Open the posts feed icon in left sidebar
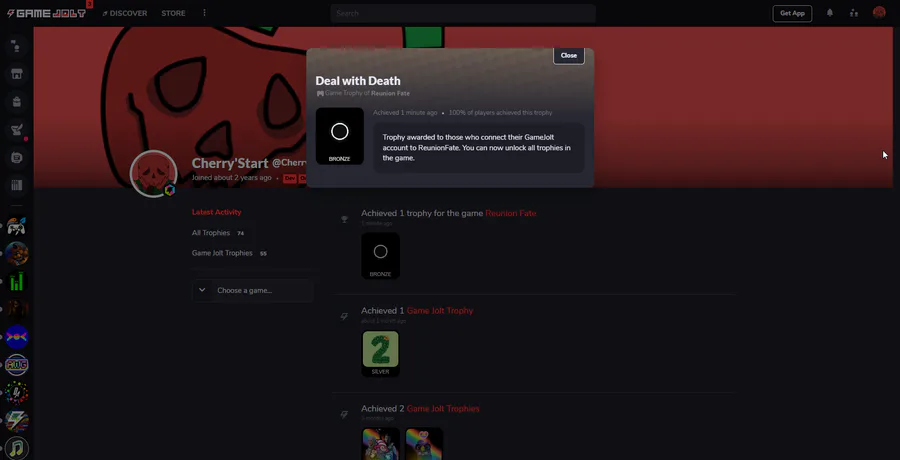The height and width of the screenshot is (460, 900). [x=17, y=157]
